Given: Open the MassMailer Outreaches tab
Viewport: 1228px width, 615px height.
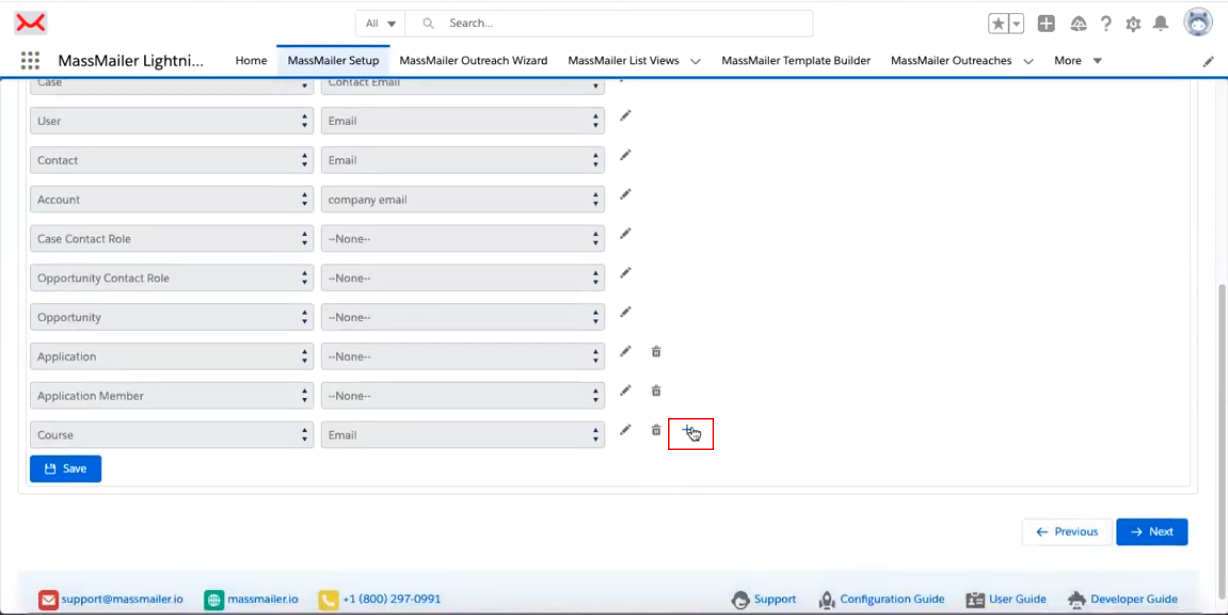Looking at the screenshot, I should coord(951,60).
